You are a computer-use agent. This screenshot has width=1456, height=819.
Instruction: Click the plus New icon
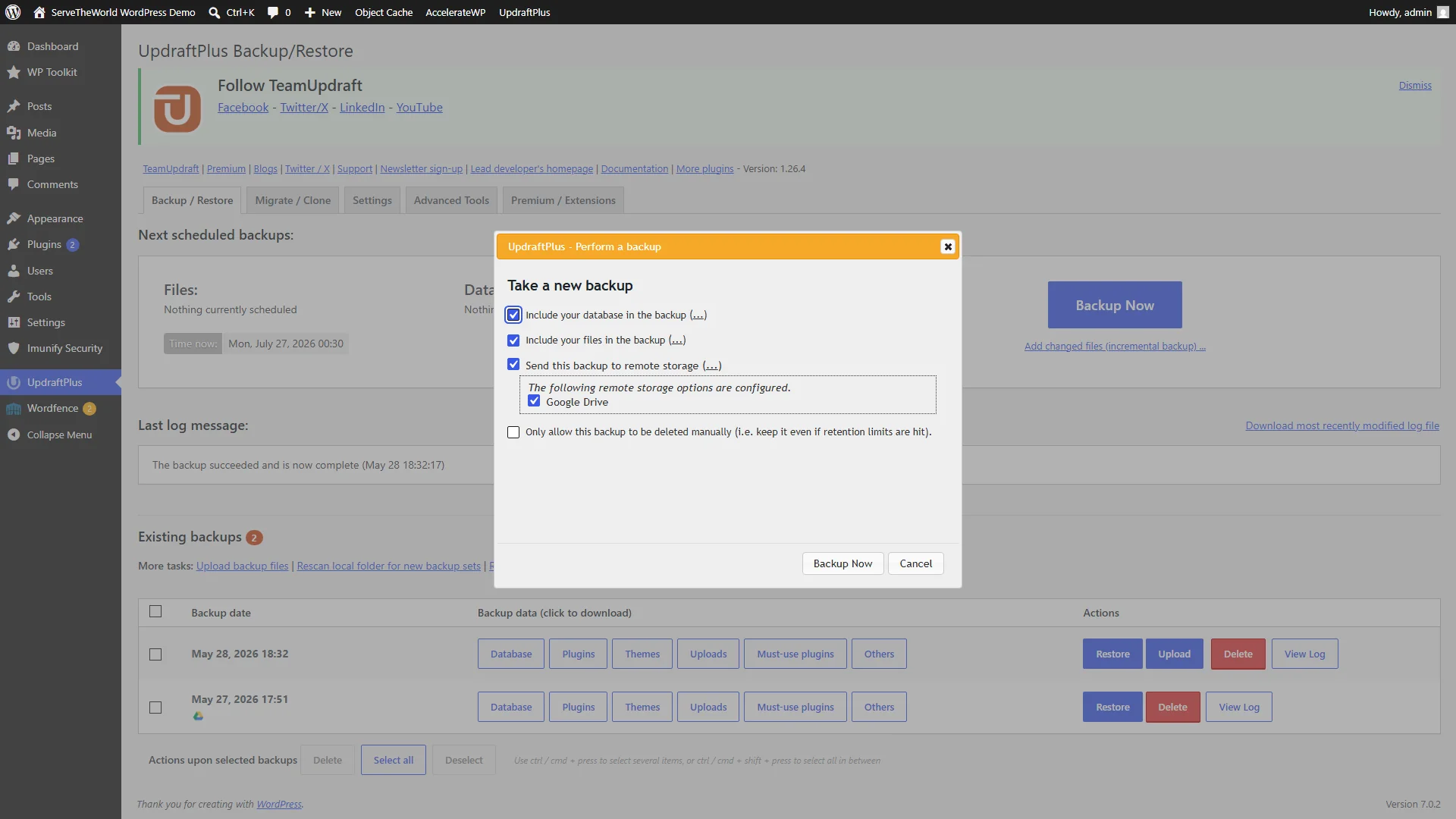tap(310, 12)
